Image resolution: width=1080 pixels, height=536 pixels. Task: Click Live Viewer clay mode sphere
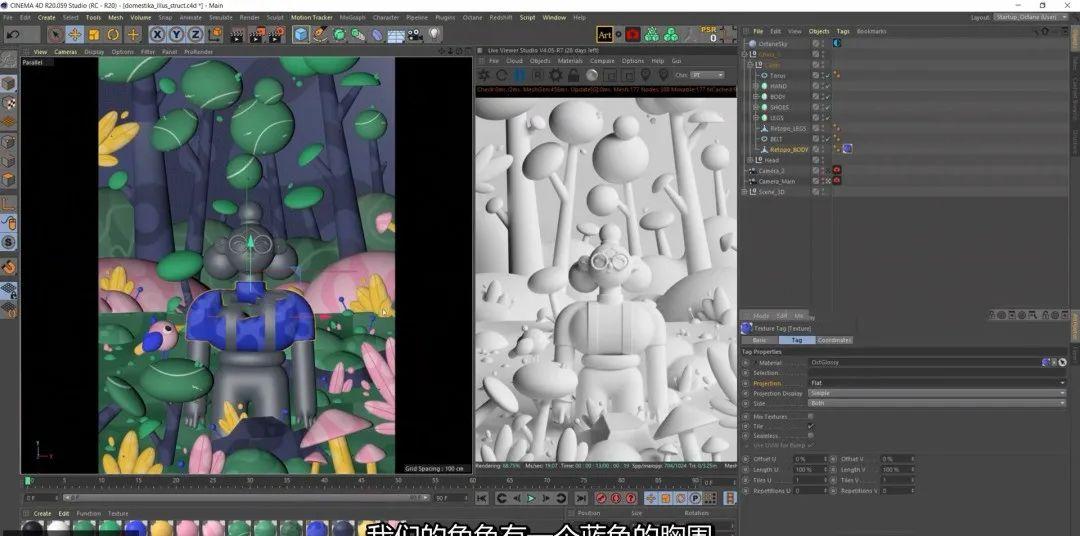[592, 75]
